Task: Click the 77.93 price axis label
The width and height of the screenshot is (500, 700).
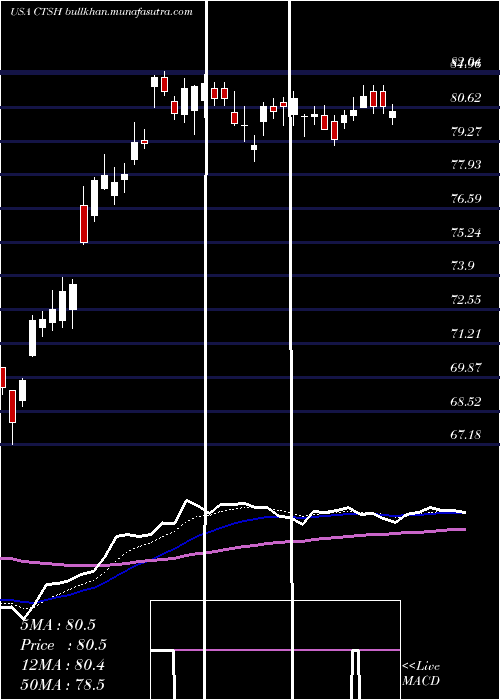Action: click(466, 165)
